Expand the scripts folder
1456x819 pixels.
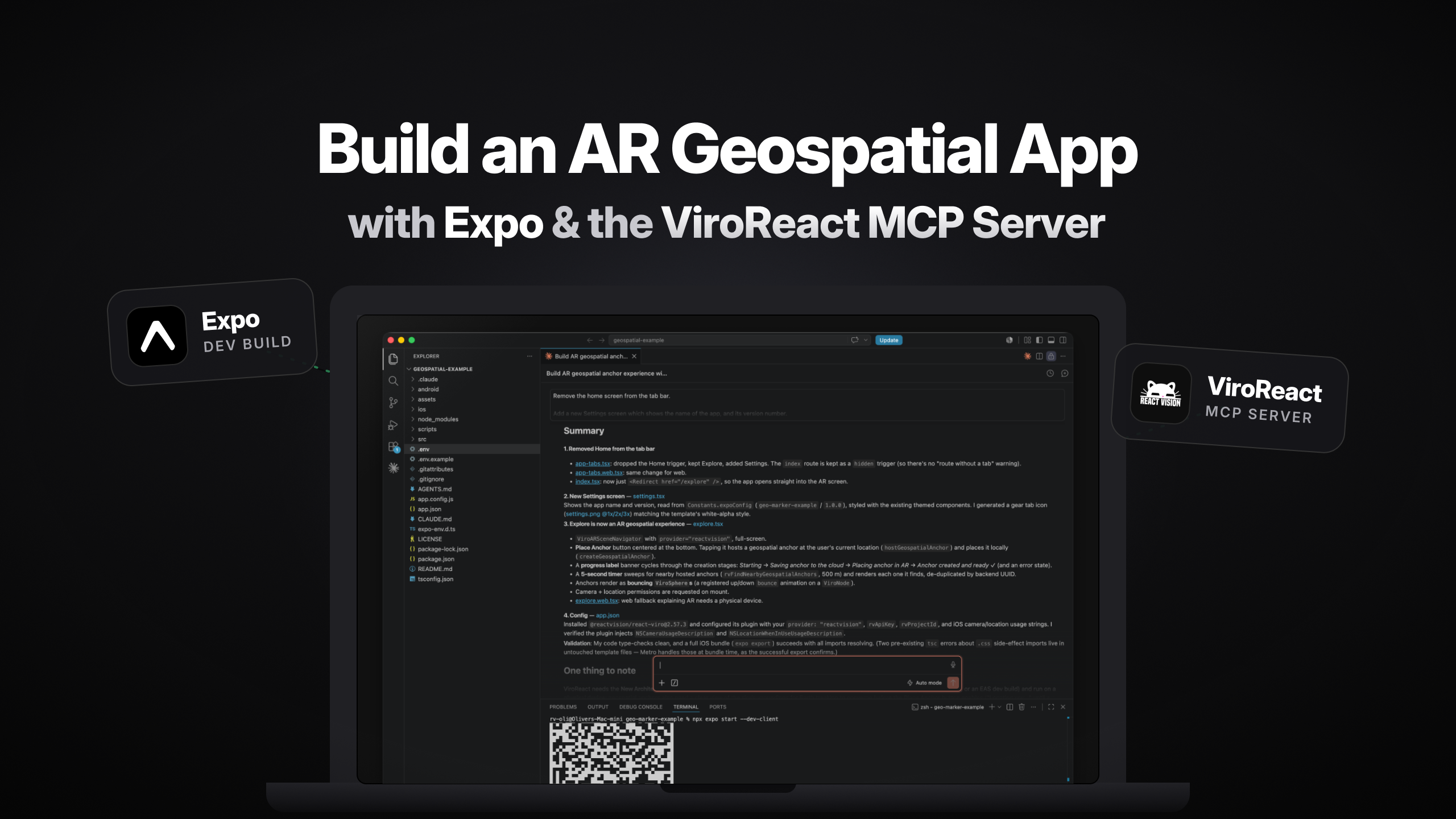[472, 429]
